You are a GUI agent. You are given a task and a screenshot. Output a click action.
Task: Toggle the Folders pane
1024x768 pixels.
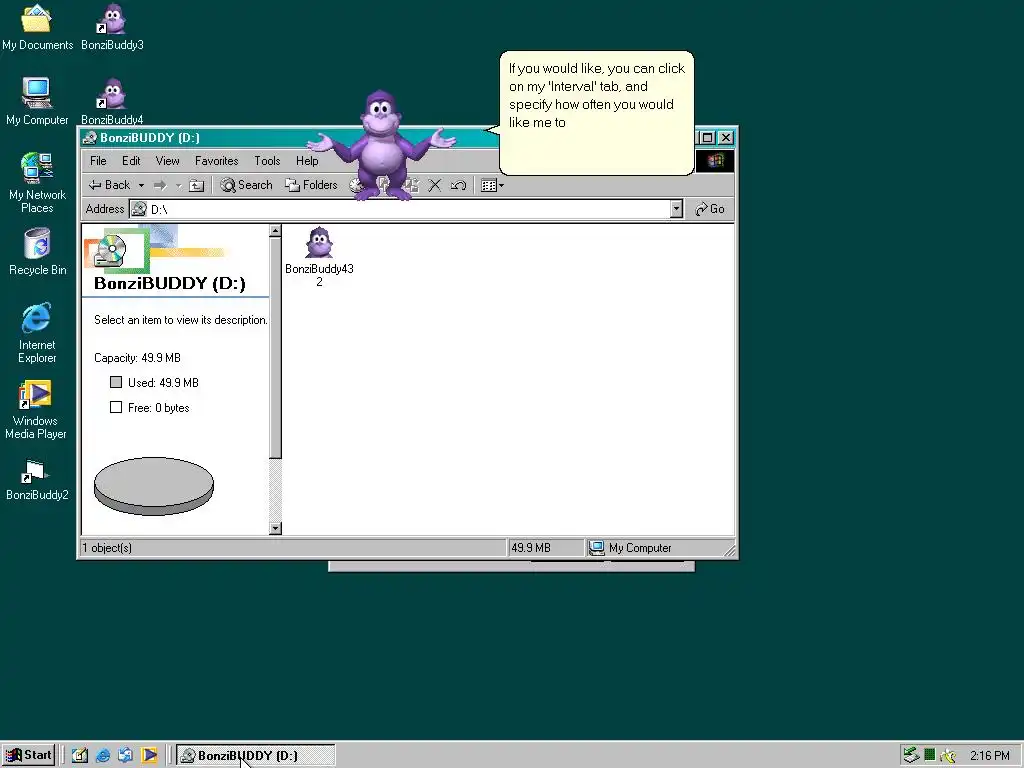(312, 185)
